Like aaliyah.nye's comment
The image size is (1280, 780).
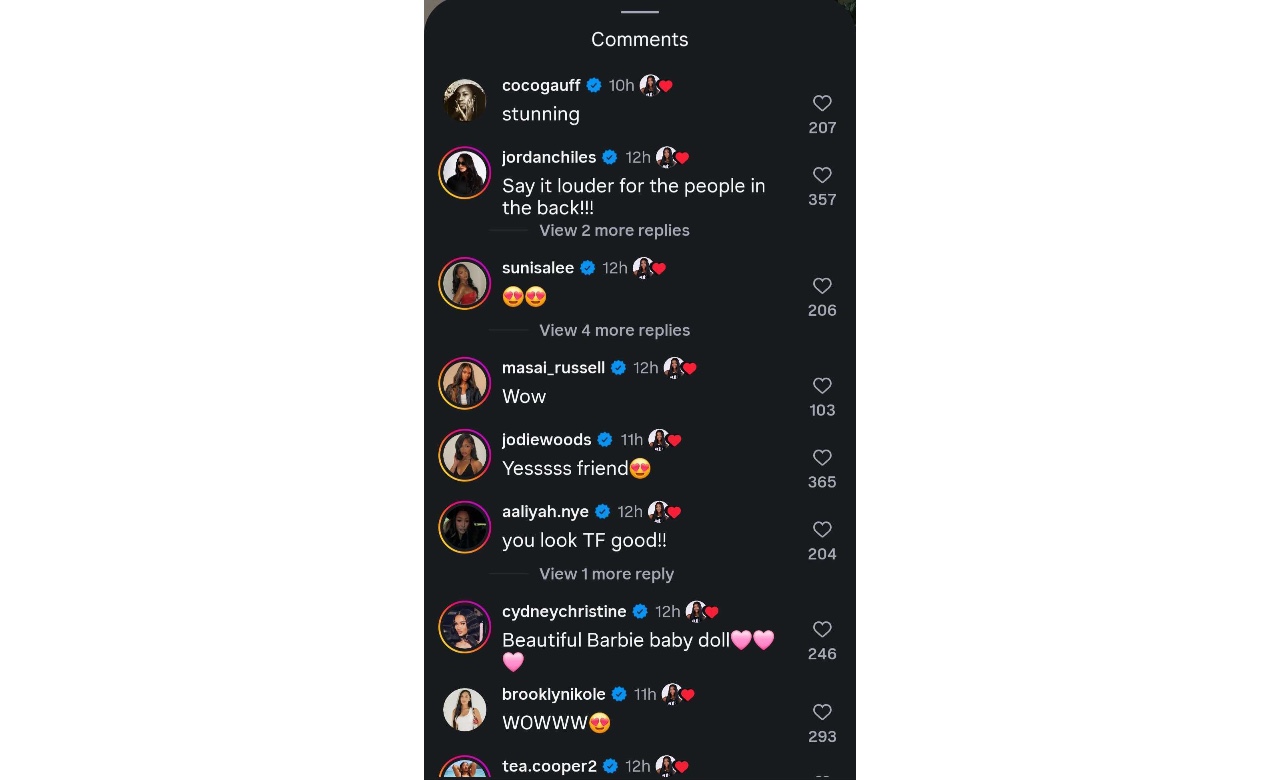[x=822, y=530]
